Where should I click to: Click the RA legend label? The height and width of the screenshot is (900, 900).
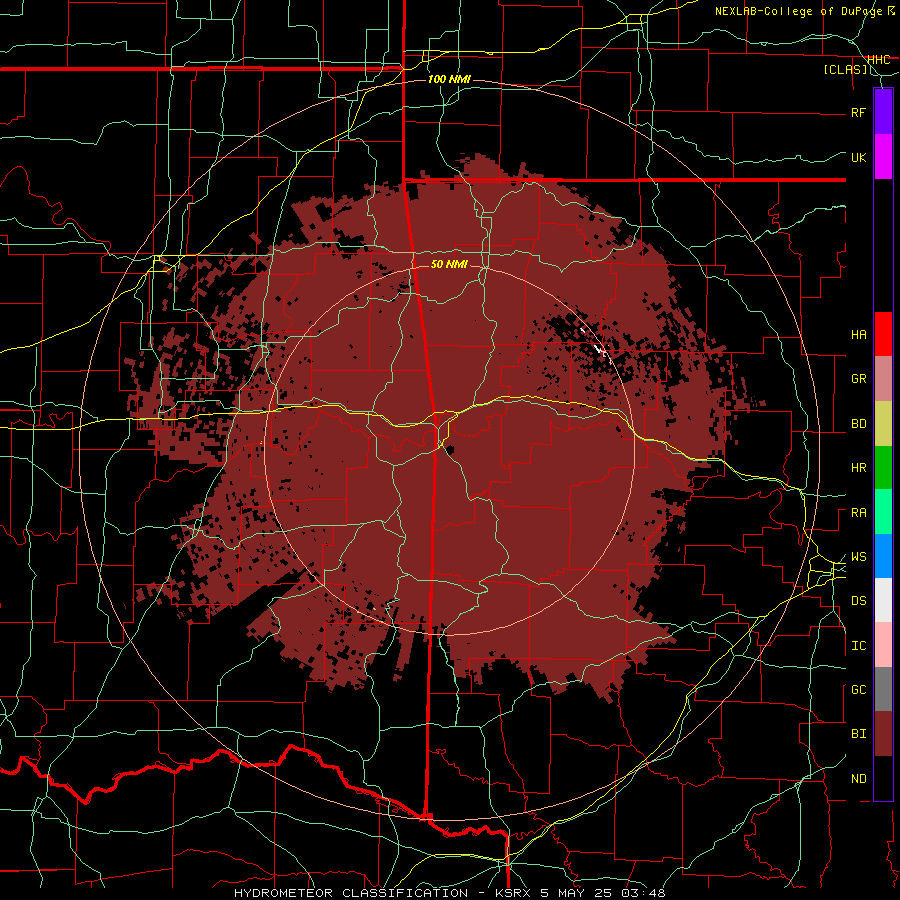858,513
